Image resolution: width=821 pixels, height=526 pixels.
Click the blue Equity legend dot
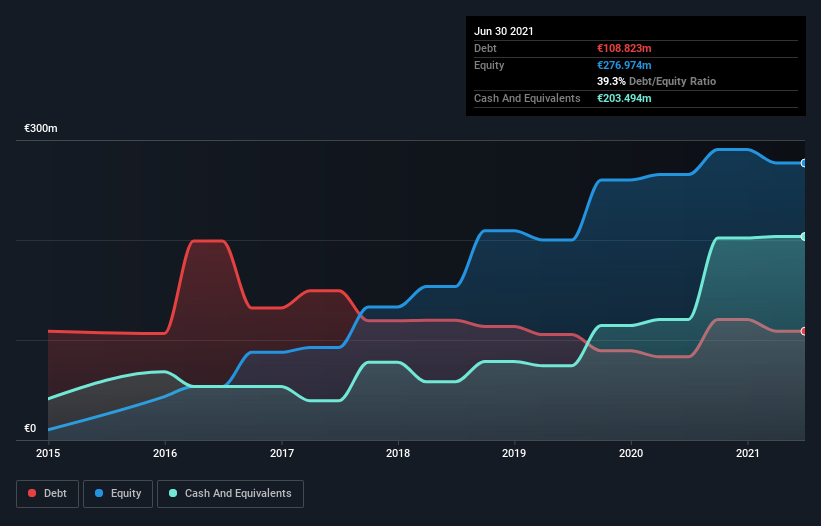tap(99, 493)
